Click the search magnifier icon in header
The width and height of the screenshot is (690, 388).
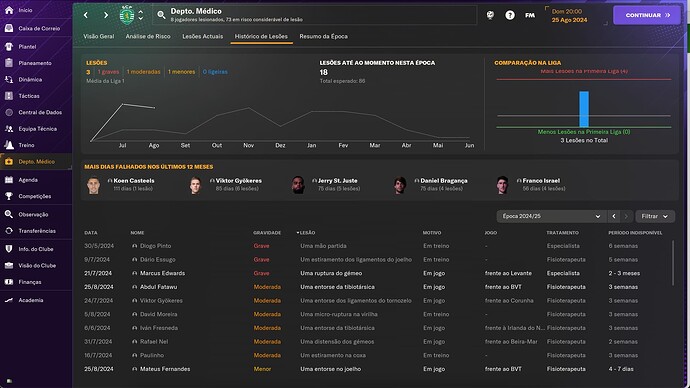point(161,15)
